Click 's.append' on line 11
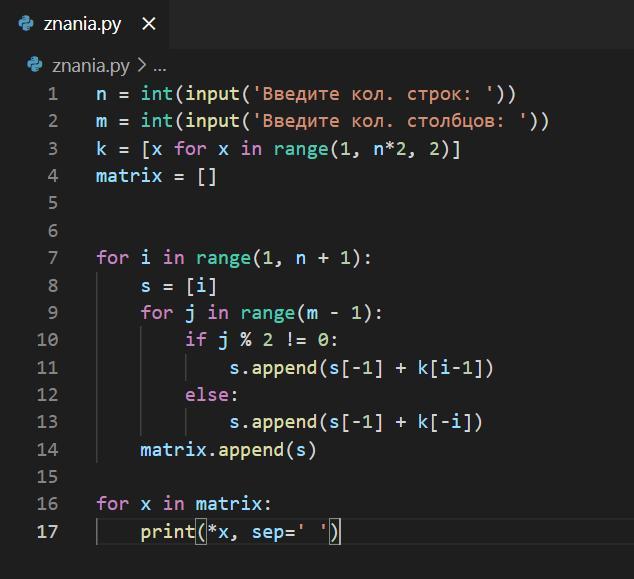Image resolution: width=634 pixels, height=579 pixels. 273,368
